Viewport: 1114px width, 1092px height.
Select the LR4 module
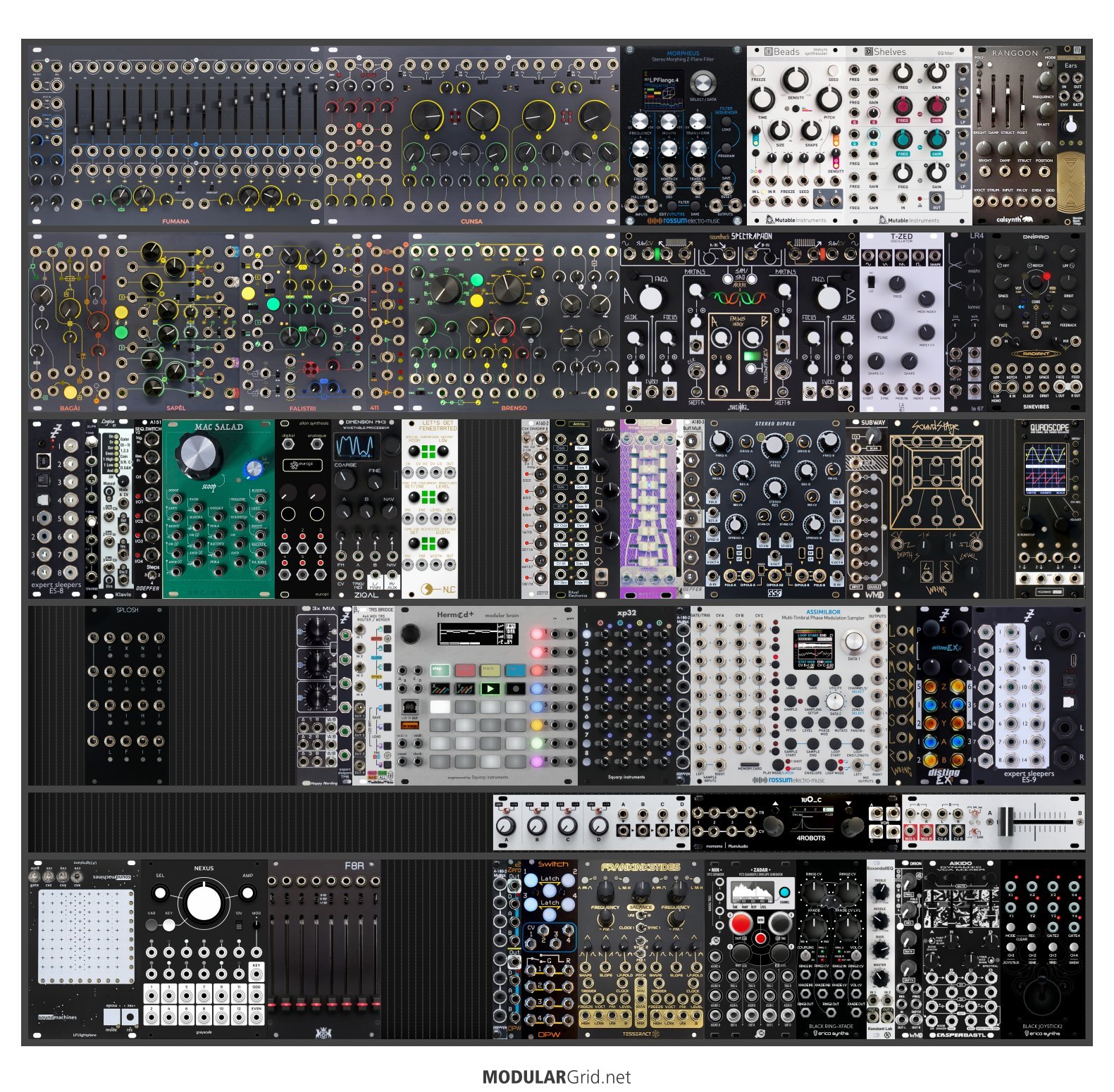[965, 323]
